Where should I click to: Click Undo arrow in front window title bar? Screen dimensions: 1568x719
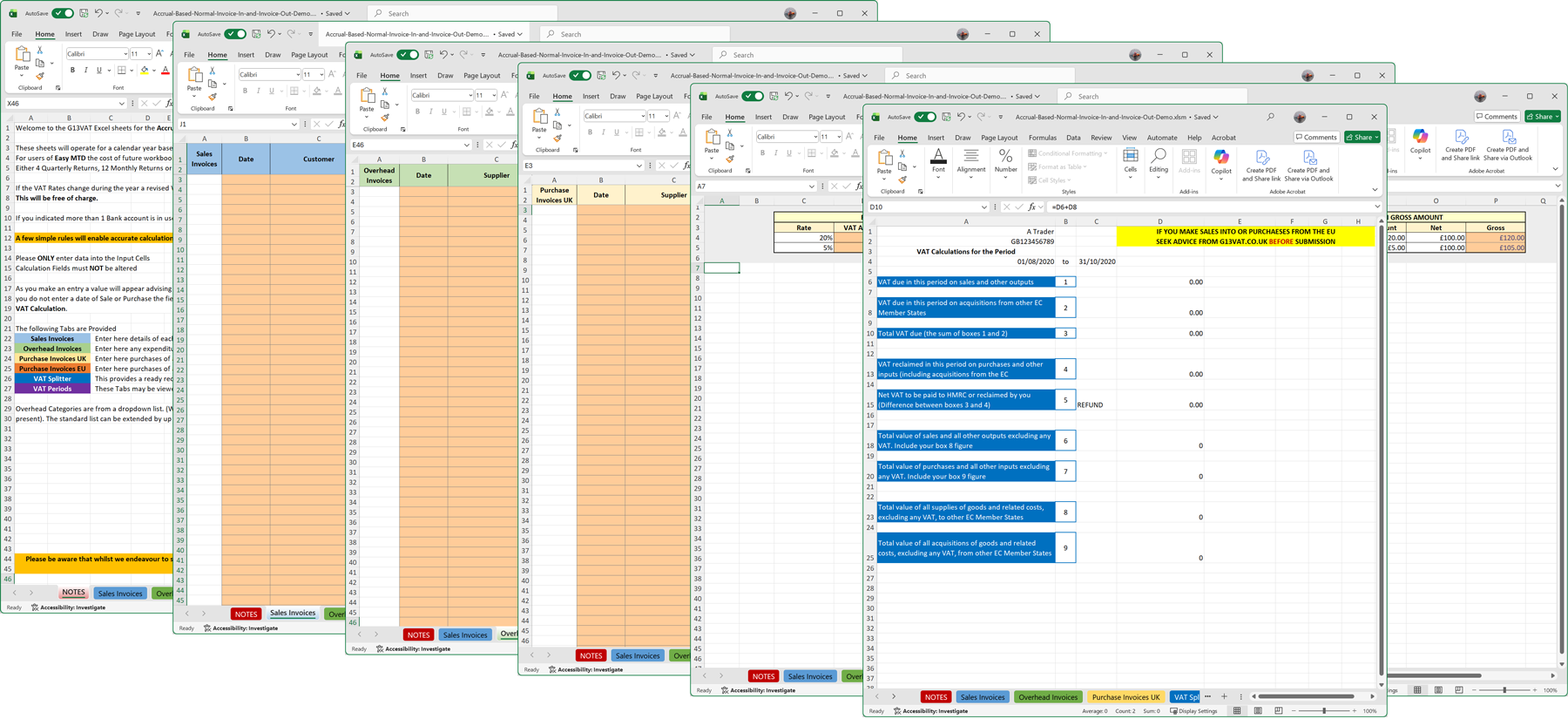point(961,117)
